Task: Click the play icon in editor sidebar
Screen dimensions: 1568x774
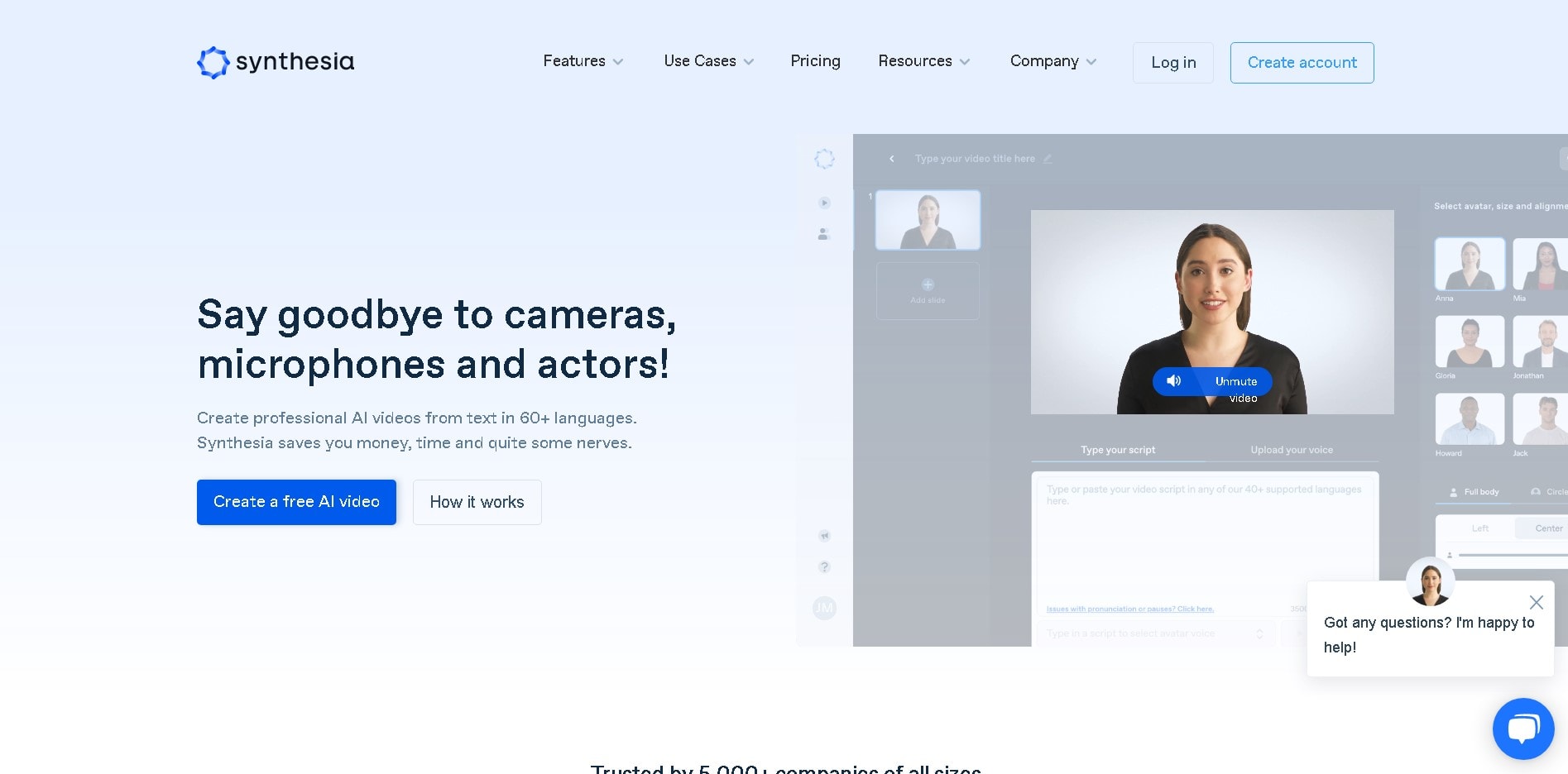Action: coord(824,203)
